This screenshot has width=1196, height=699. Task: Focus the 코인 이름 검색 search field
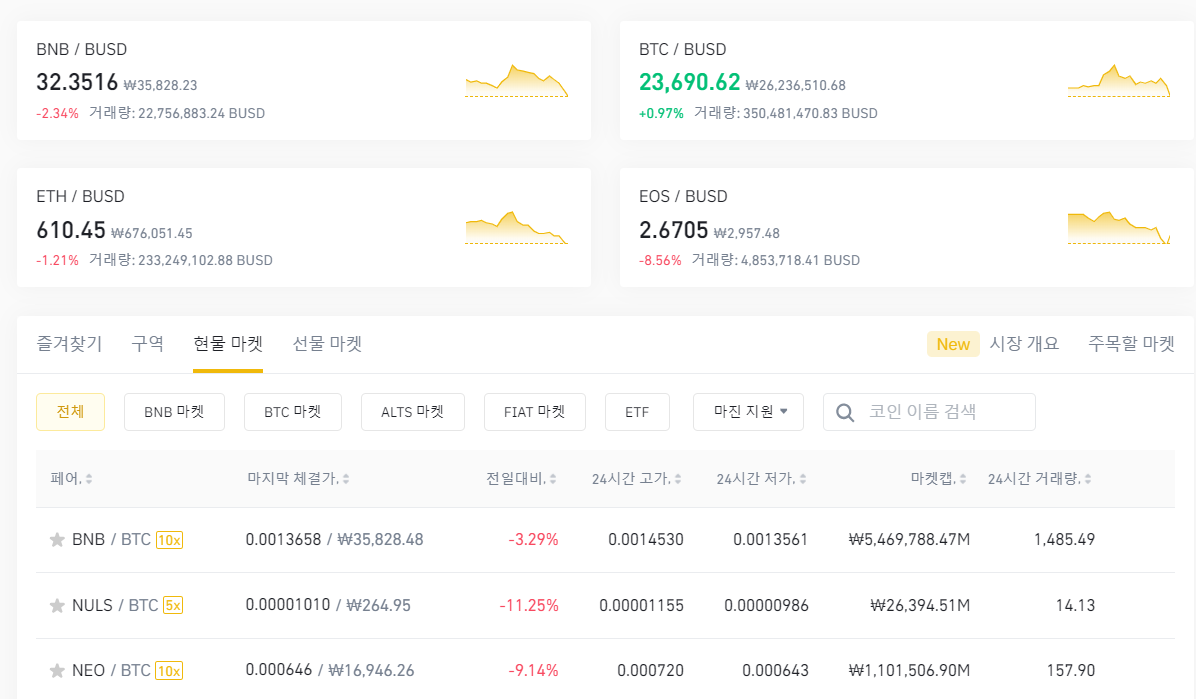point(929,412)
